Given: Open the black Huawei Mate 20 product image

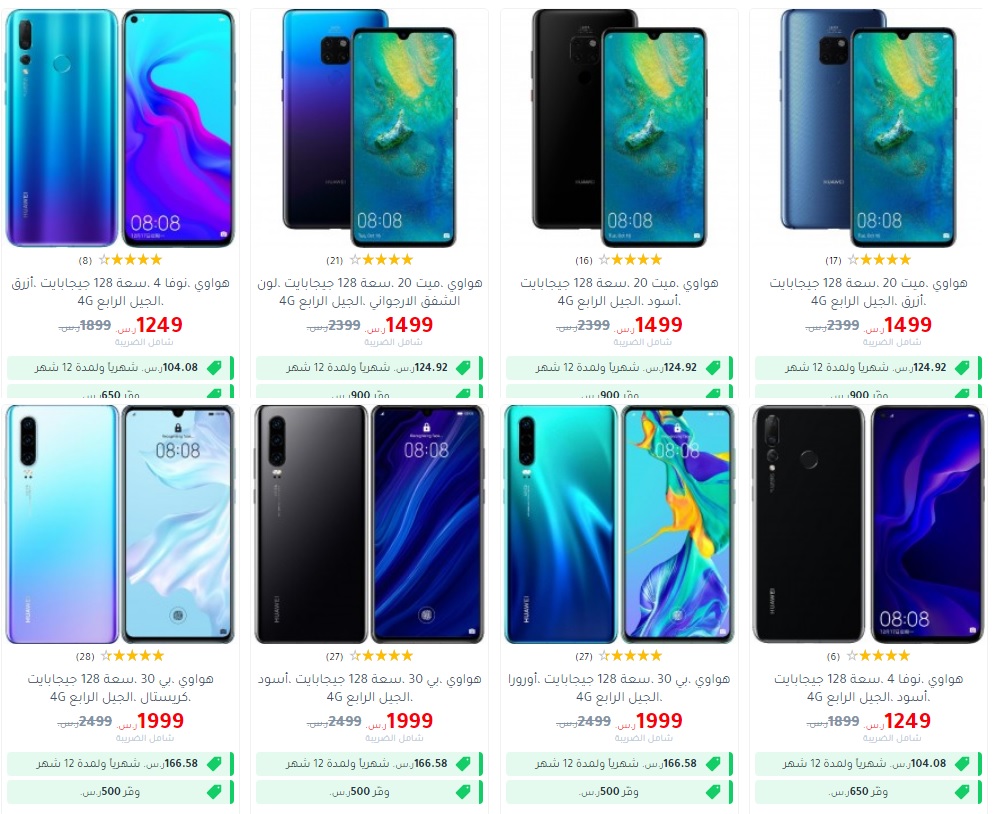Looking at the screenshot, I should pos(619,128).
